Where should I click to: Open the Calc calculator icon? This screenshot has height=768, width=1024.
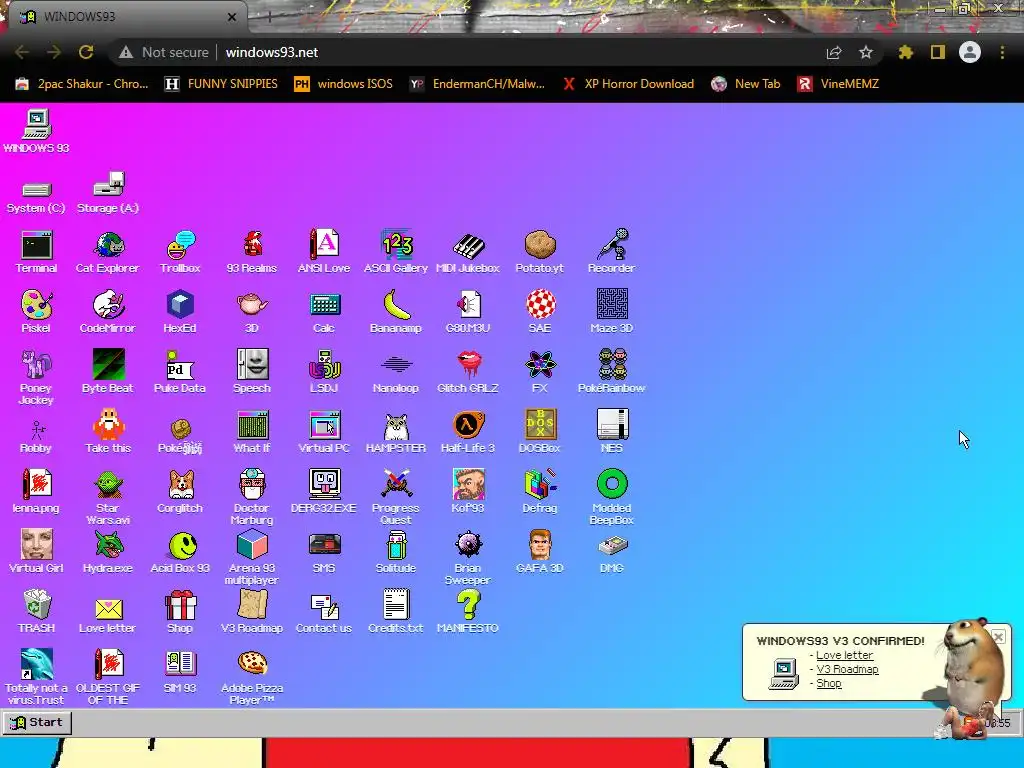tap(324, 312)
